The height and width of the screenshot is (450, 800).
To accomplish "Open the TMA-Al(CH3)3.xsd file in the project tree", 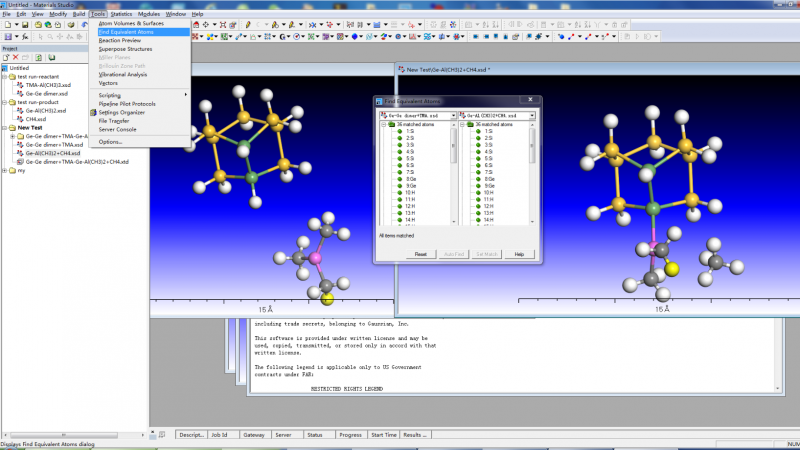I will click(x=50, y=85).
